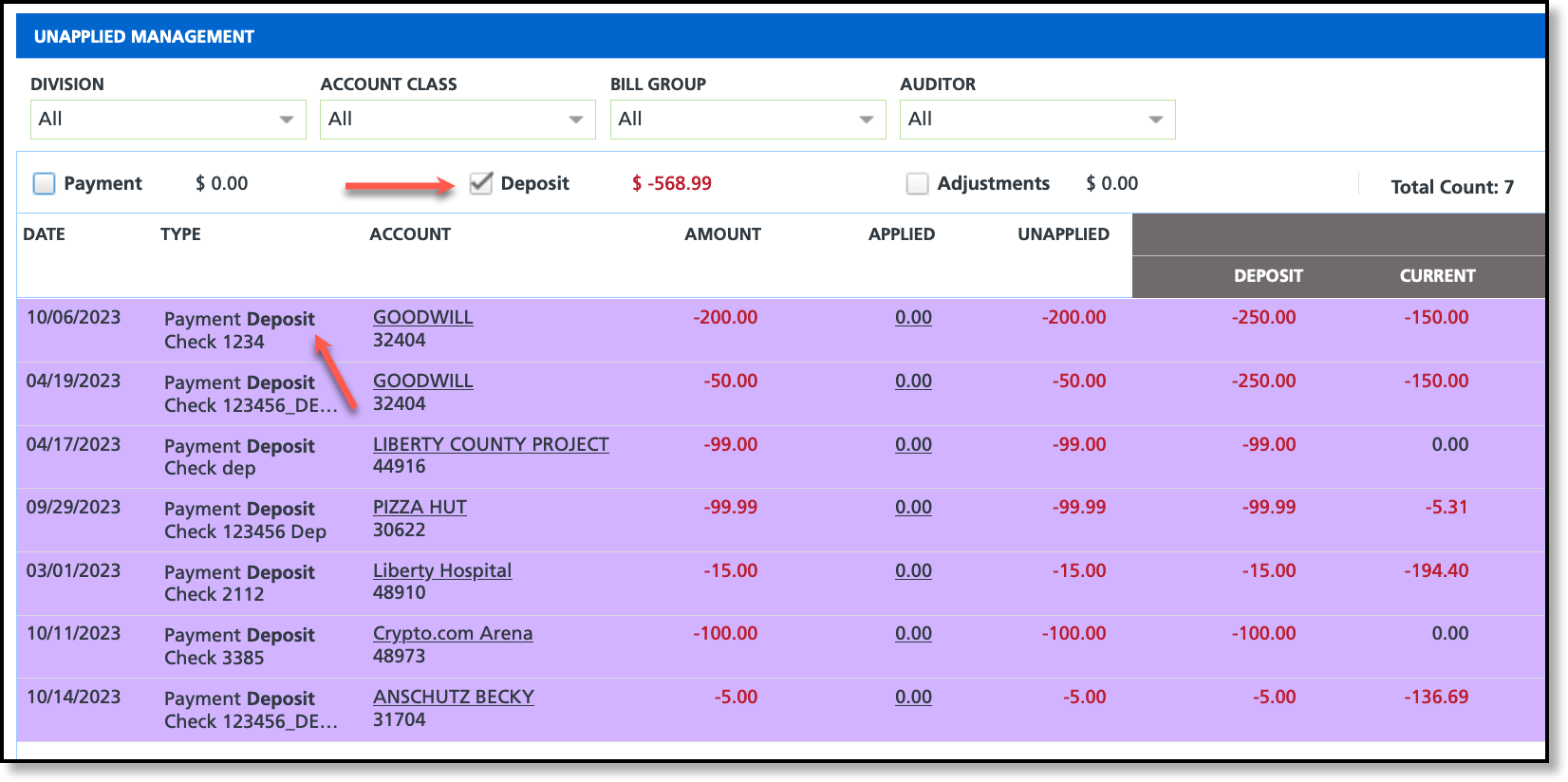Click the DEPOSIT column header

(1268, 276)
